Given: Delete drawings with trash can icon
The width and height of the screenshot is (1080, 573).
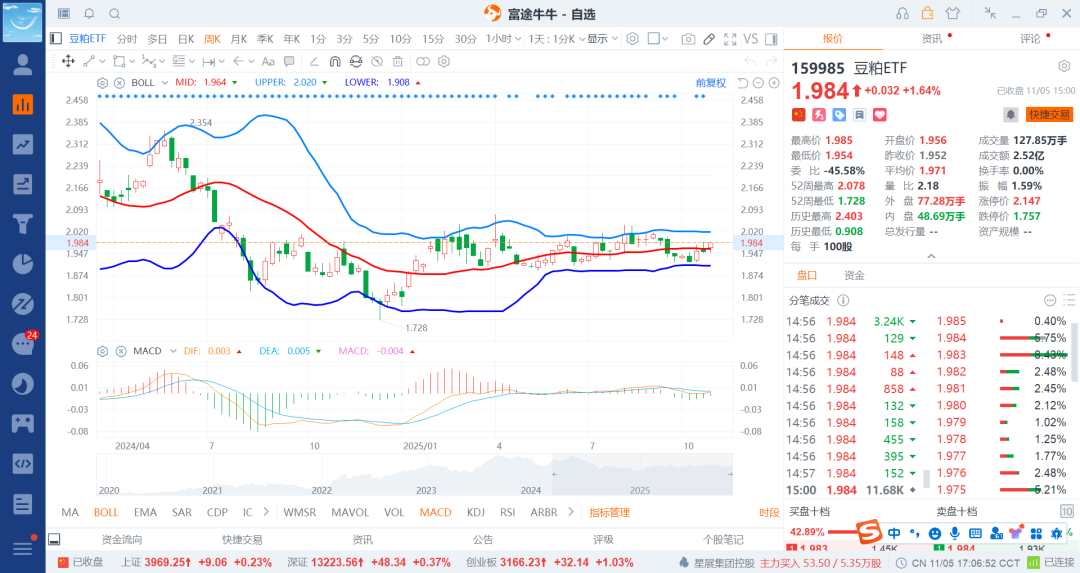Looking at the screenshot, I should click(397, 61).
